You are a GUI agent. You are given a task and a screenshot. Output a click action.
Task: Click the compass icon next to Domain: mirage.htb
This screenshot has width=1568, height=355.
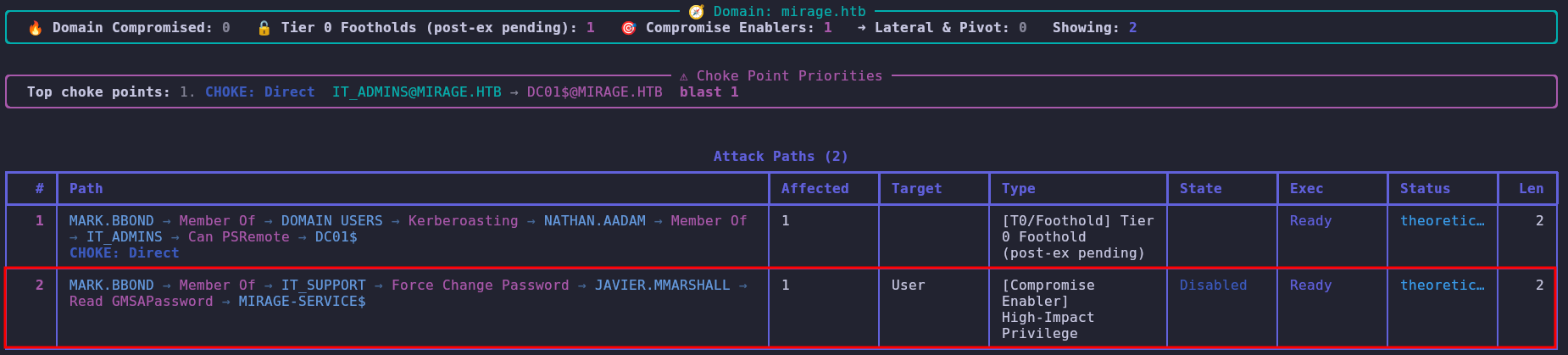tap(696, 12)
